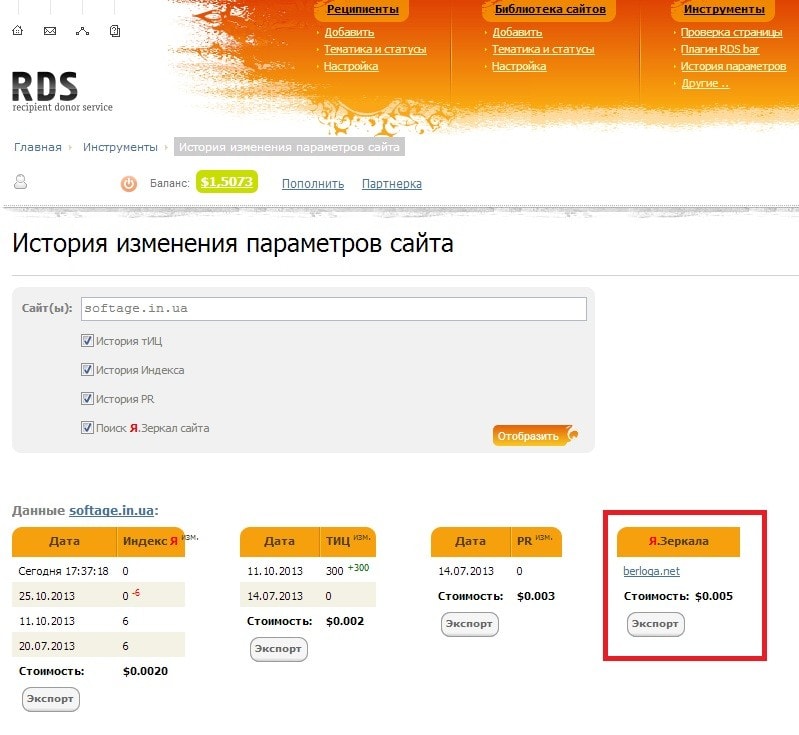799x735 pixels.
Task: Toggle Поиск Я.Зеркал сайта checkbox
Action: coord(87,428)
